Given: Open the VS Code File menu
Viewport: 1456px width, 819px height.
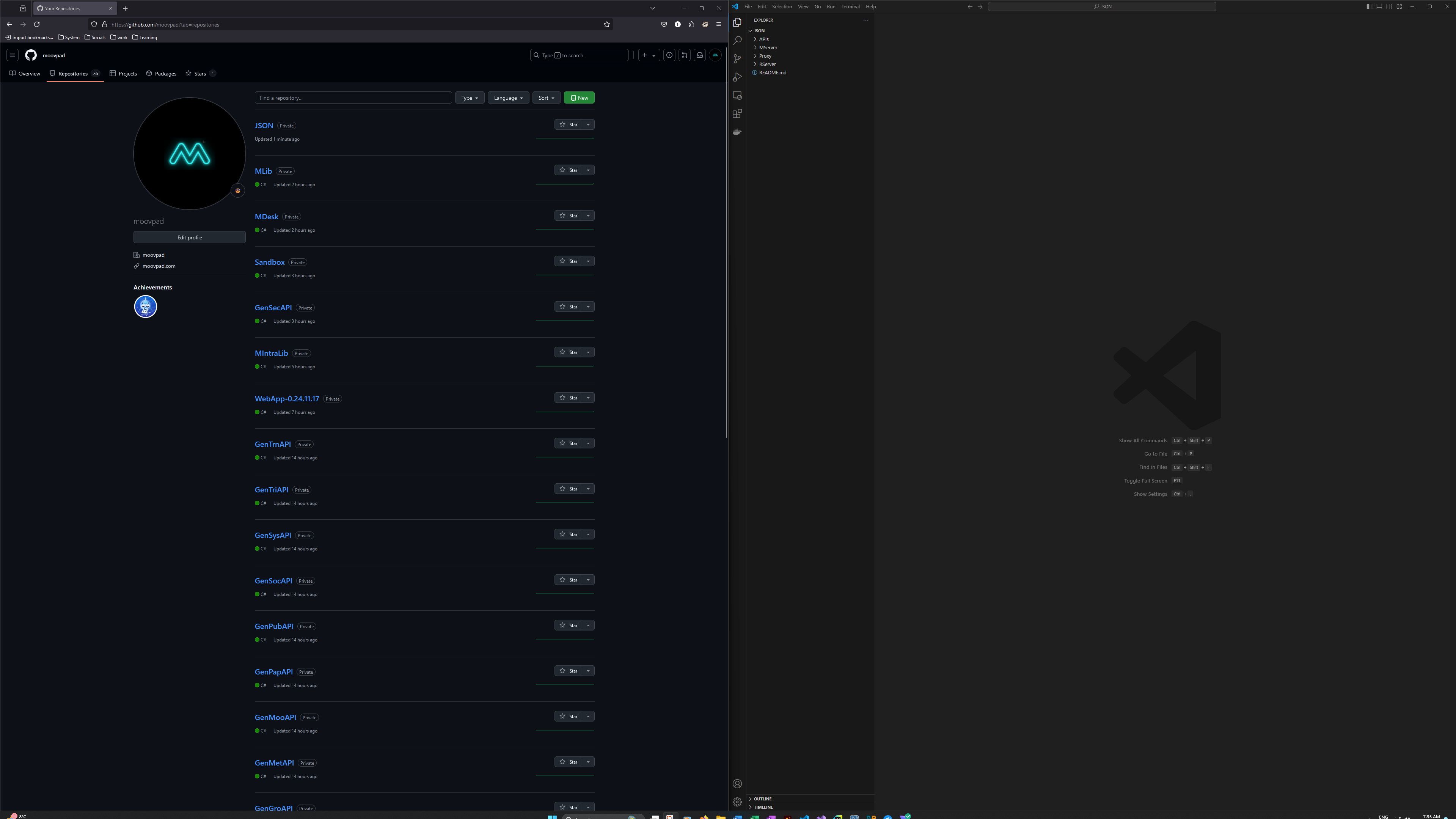Looking at the screenshot, I should pos(748,7).
